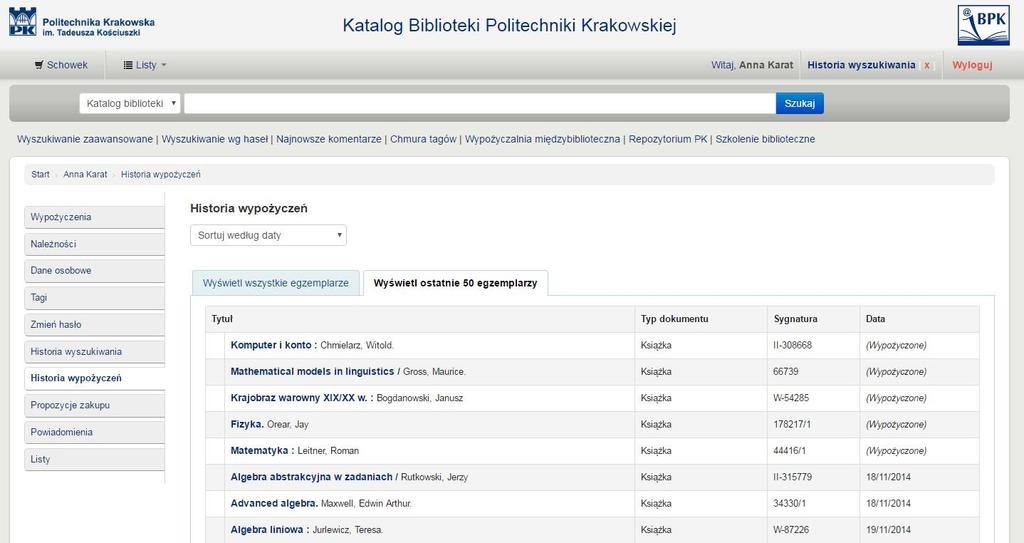The image size is (1024, 543).
Task: Click Historia wypożyczeń breadcrumb
Action: 161,174
